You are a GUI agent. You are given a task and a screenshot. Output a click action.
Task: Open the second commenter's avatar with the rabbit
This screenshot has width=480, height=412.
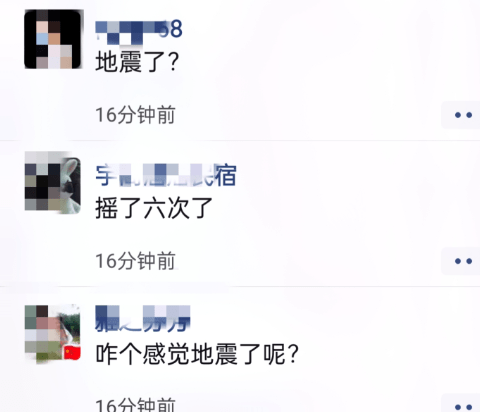coord(53,182)
